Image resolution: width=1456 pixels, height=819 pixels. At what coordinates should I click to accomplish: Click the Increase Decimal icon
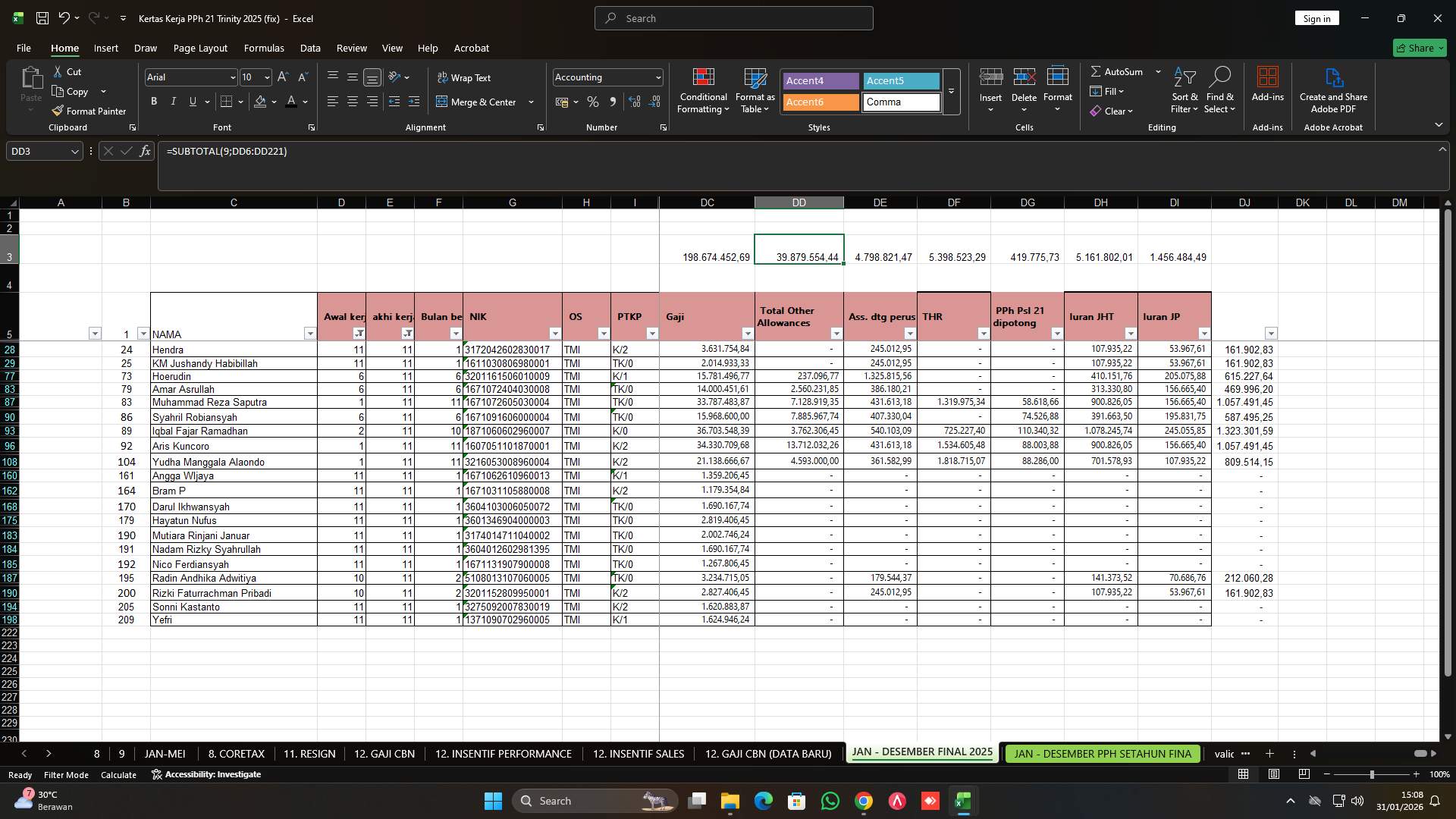(635, 101)
